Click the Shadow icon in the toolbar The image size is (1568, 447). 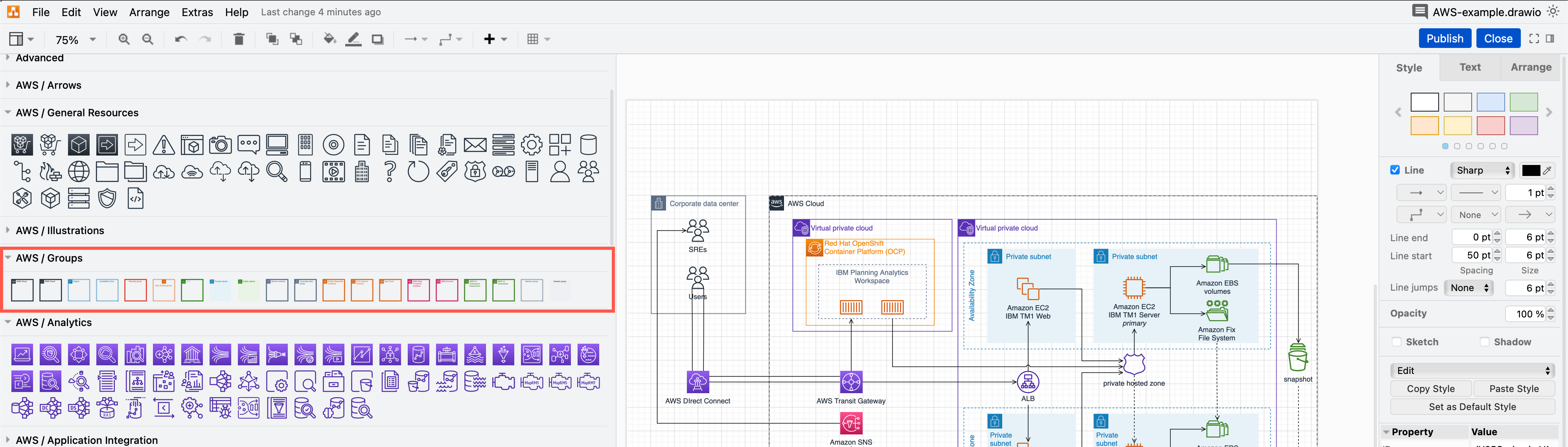[x=377, y=38]
